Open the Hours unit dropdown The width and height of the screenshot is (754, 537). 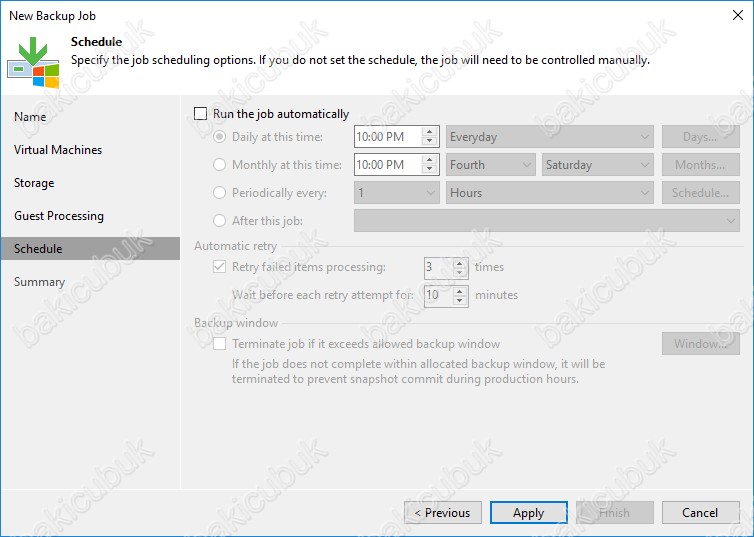click(x=550, y=193)
